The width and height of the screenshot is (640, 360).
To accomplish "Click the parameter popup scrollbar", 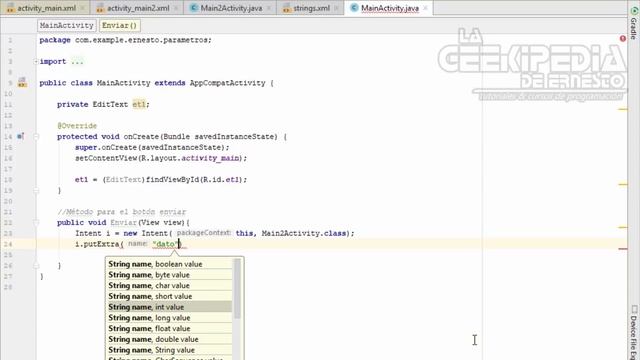I will [237, 289].
